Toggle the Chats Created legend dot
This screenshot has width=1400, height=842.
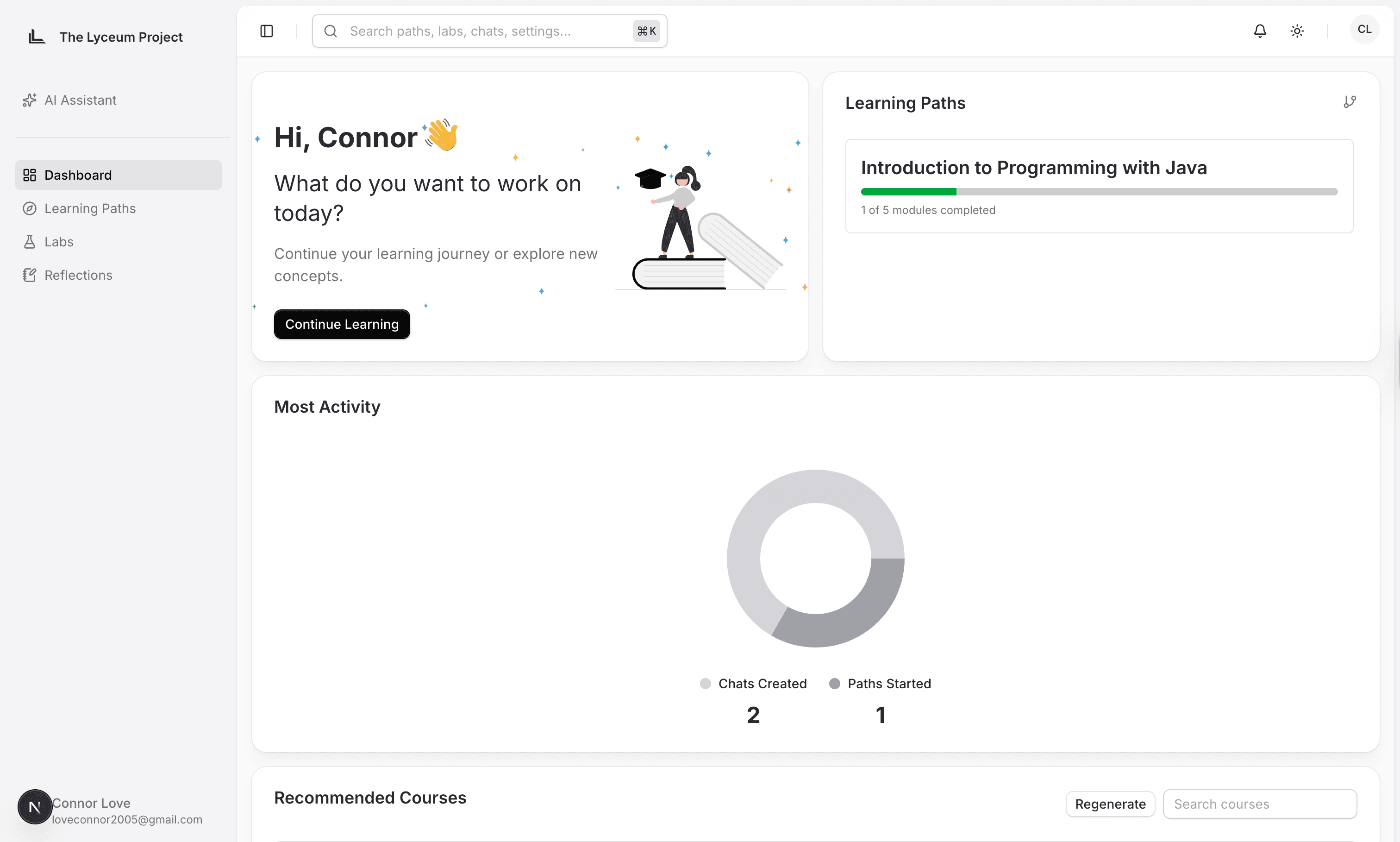pyautogui.click(x=705, y=684)
